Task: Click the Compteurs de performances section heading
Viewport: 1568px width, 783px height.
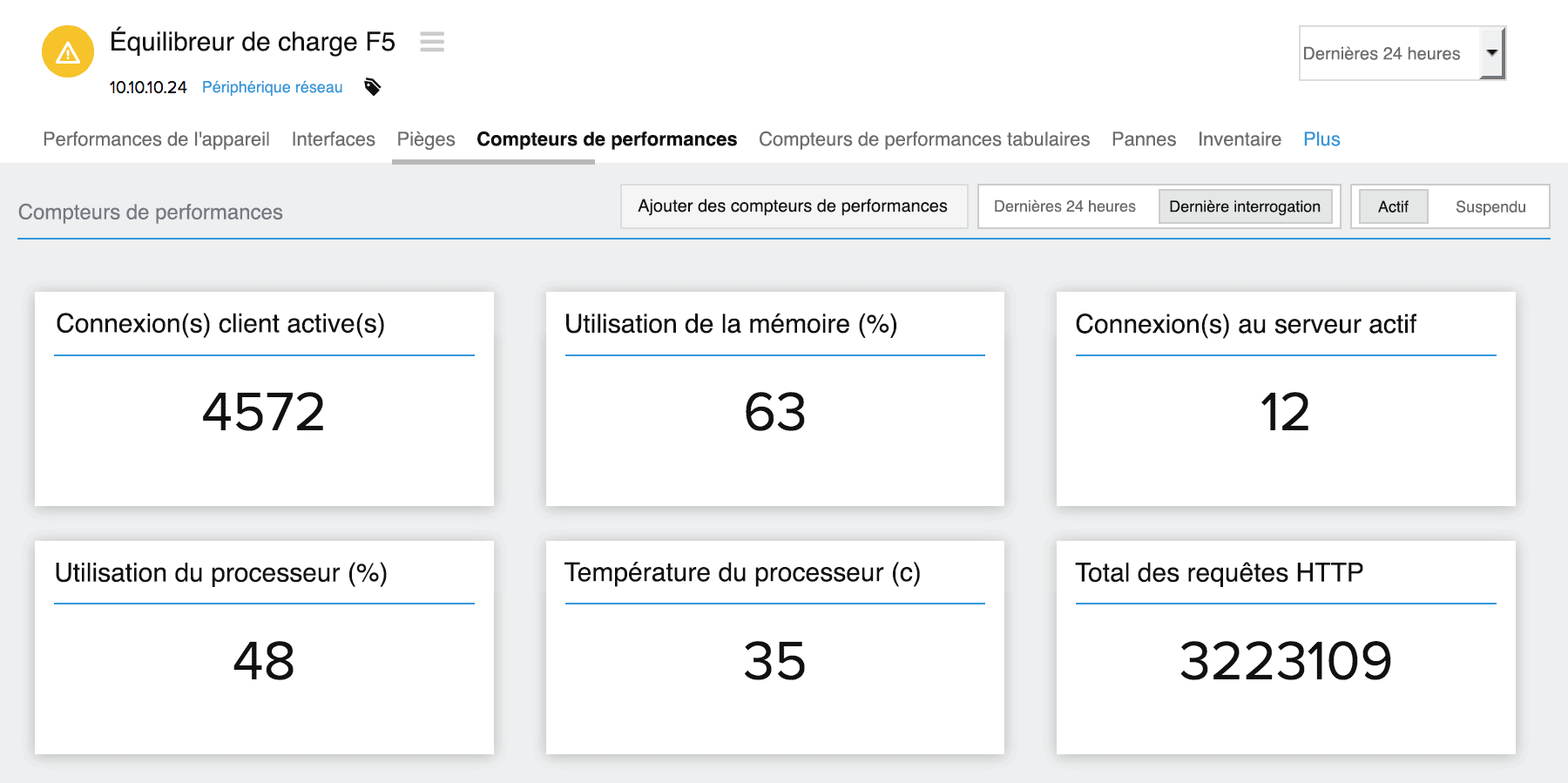Action: (151, 213)
